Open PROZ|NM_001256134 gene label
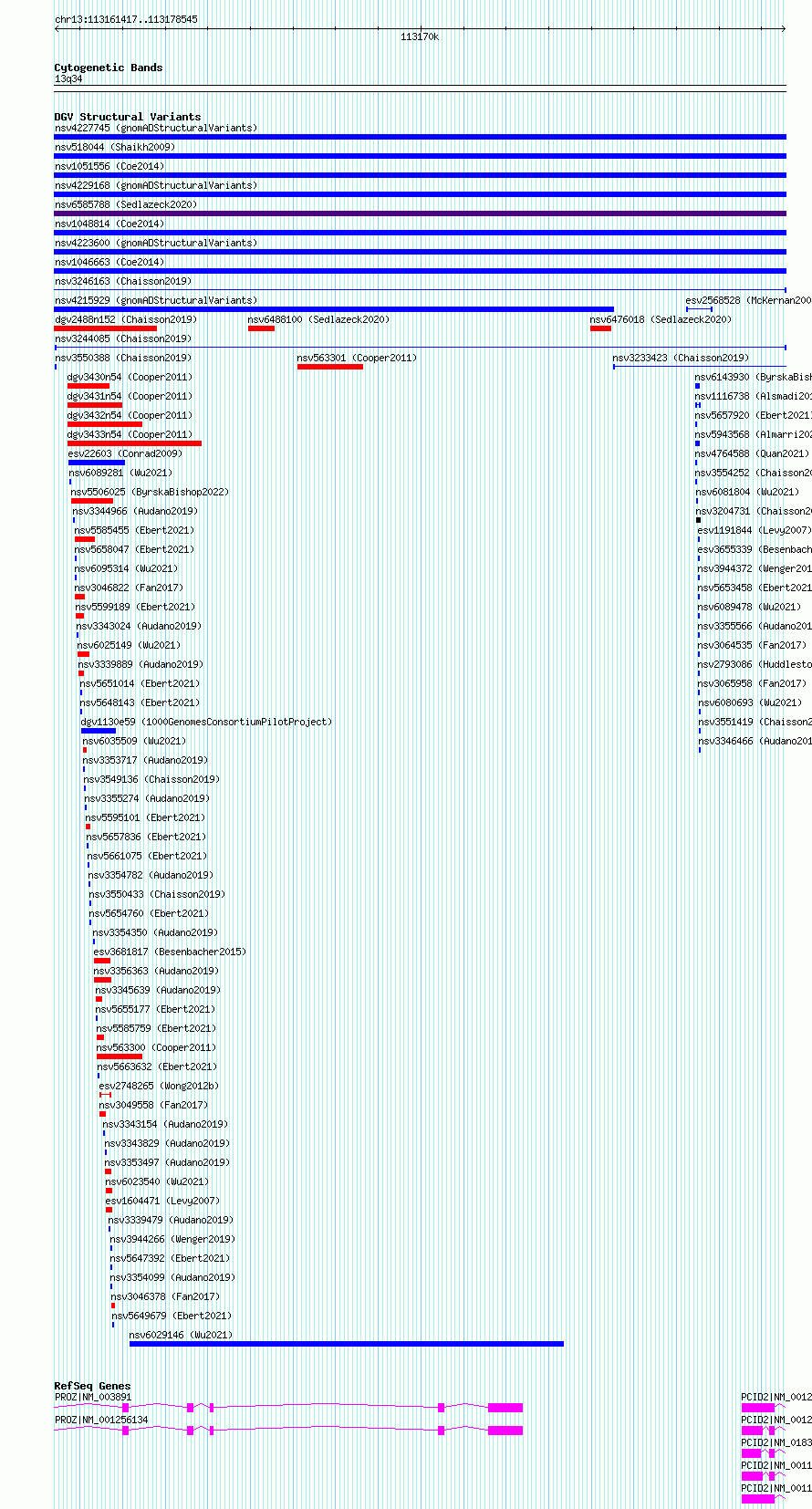The width and height of the screenshot is (812, 1509). (x=101, y=1420)
